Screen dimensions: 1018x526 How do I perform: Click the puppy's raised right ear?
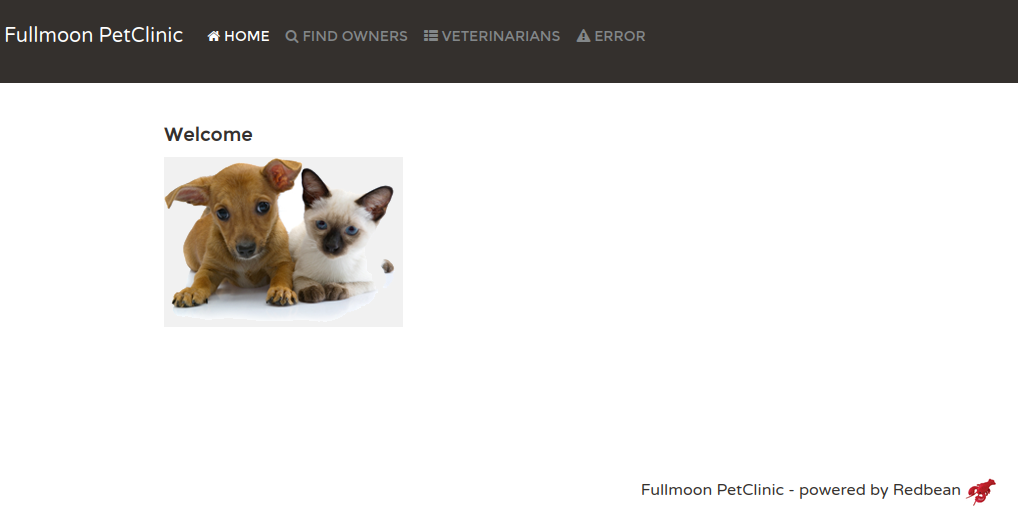point(281,174)
